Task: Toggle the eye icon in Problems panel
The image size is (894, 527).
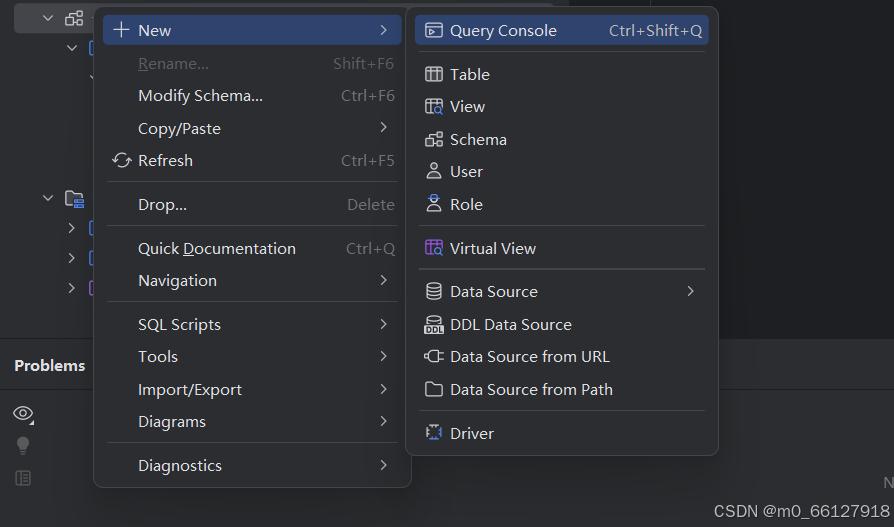Action: point(23,414)
